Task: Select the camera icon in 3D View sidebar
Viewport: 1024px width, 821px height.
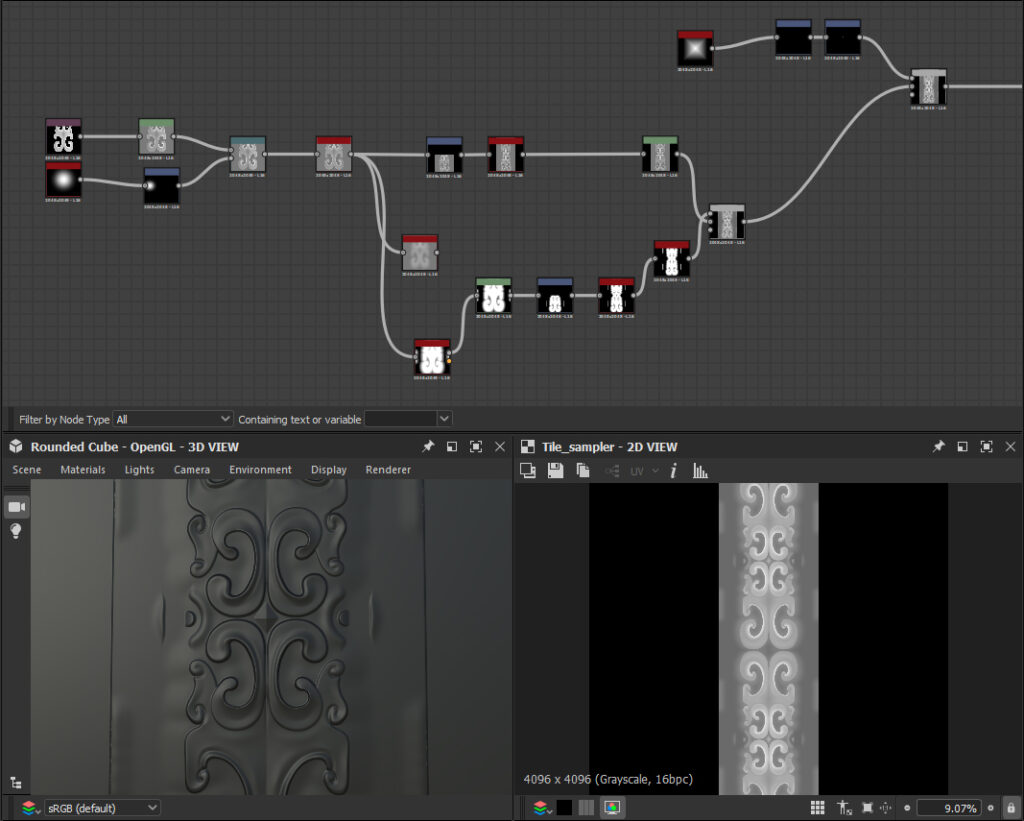Action: (x=17, y=507)
